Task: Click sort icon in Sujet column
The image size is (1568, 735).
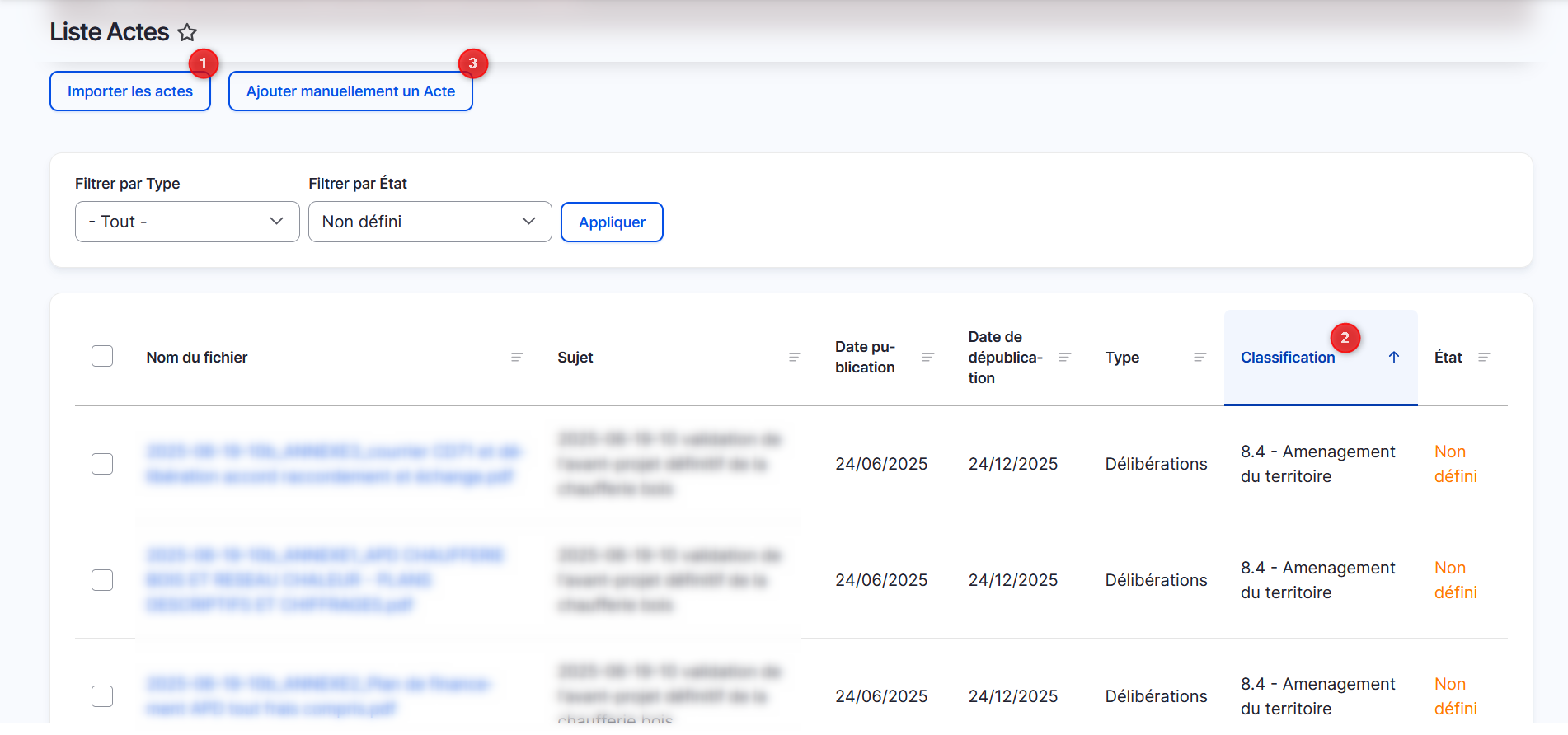Action: (x=795, y=358)
